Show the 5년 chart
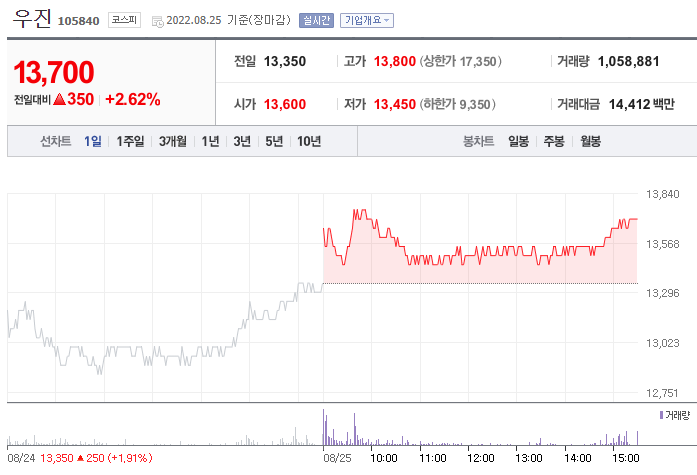697x475 pixels. 274,141
